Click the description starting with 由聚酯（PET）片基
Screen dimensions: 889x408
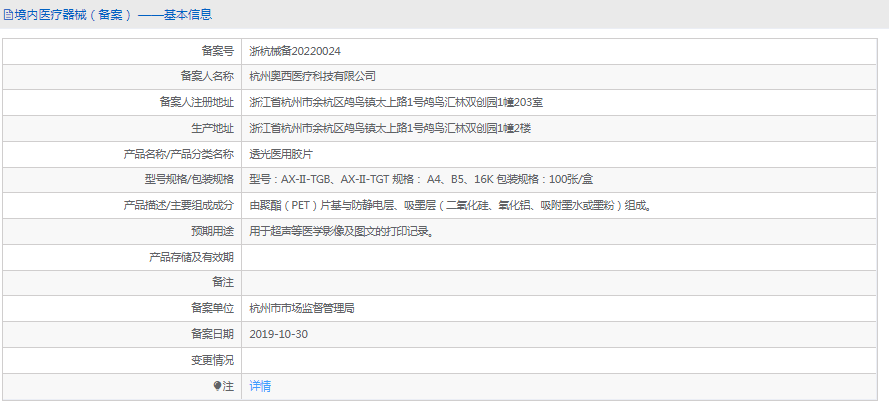450,206
